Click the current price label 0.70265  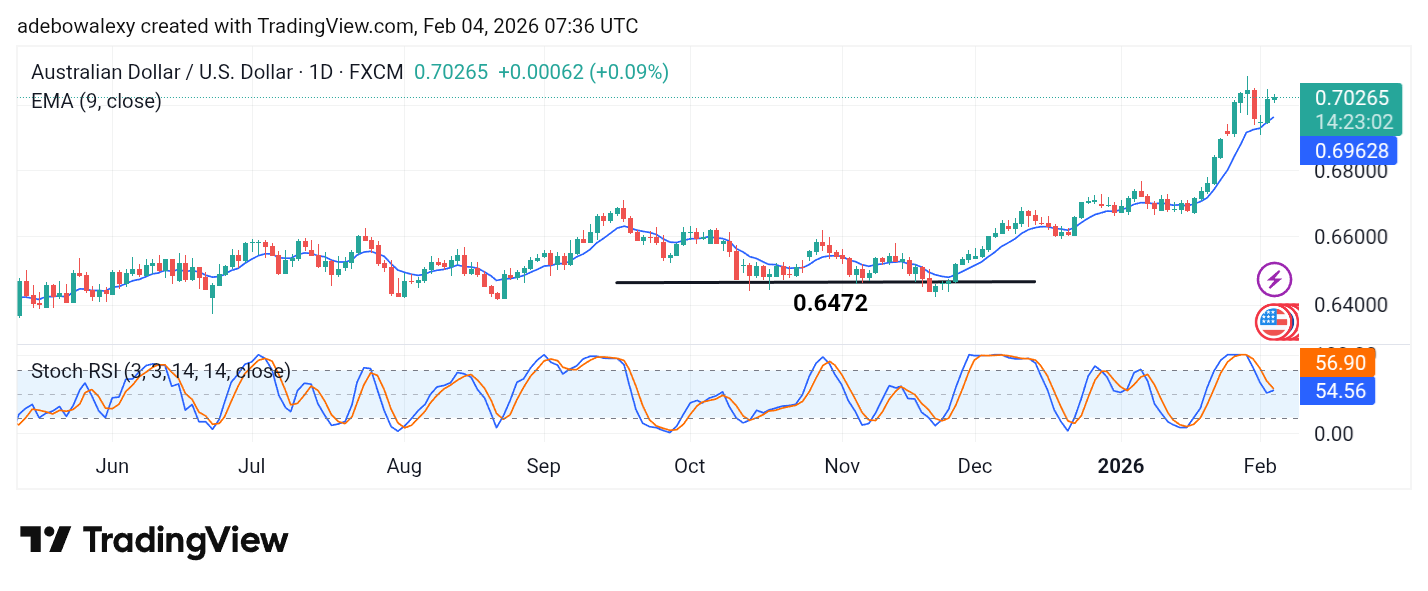[1351, 98]
